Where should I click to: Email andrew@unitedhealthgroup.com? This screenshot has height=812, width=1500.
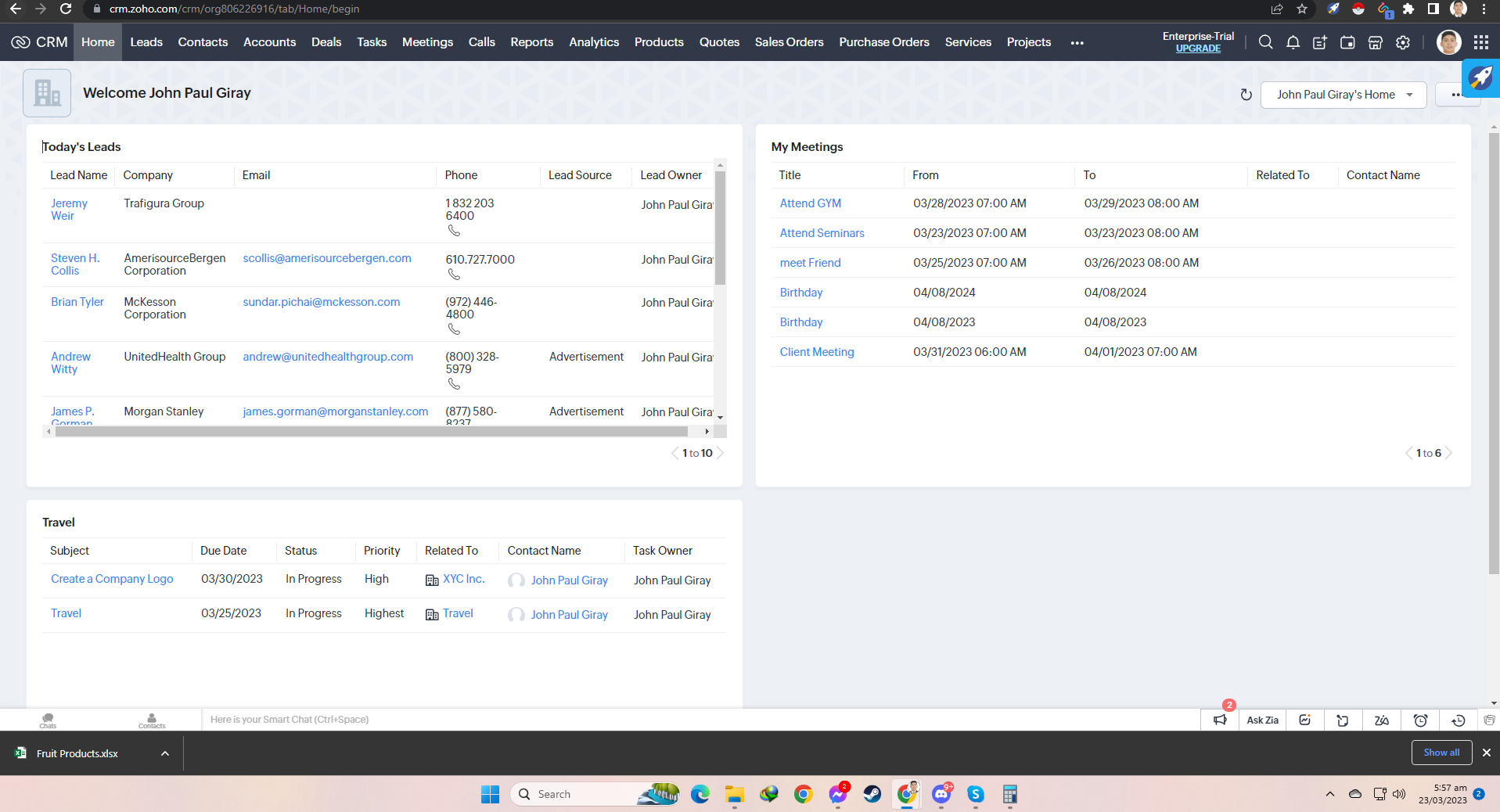pos(328,357)
